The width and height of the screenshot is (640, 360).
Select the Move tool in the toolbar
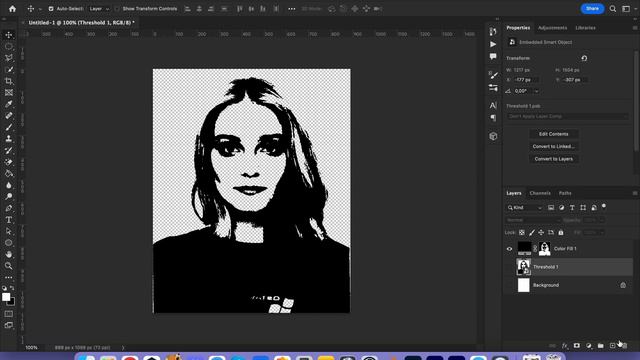[9, 35]
